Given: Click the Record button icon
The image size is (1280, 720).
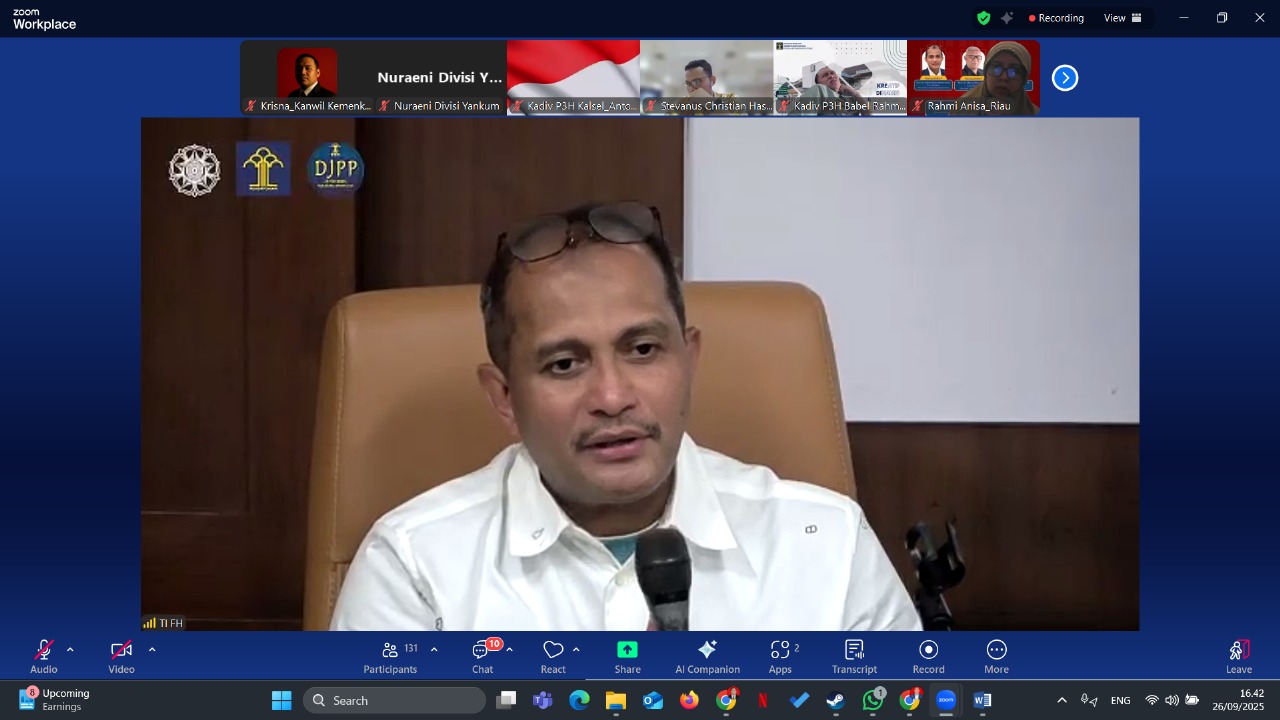Looking at the screenshot, I should pos(928,650).
